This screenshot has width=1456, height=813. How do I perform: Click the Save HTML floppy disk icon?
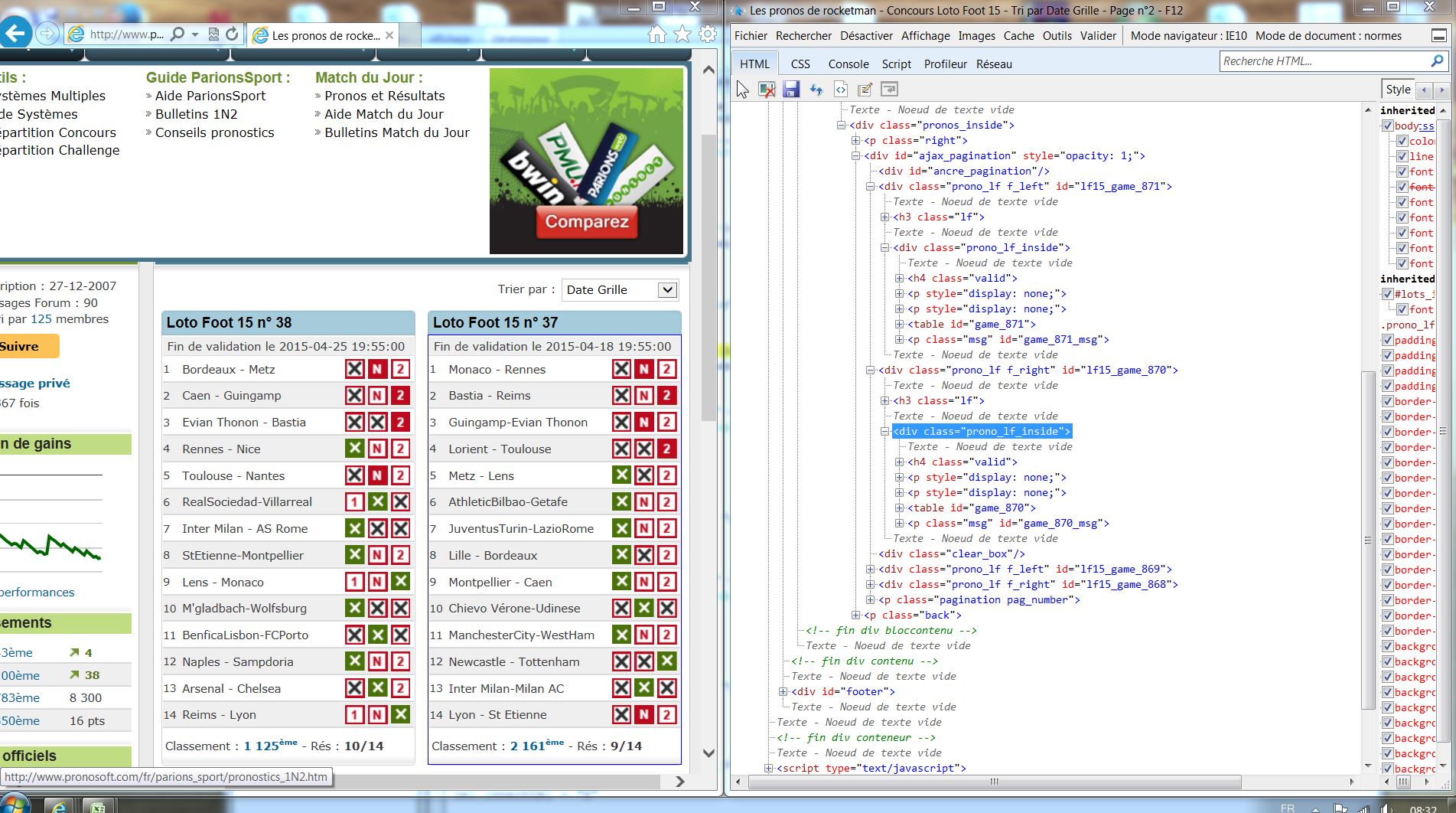[x=791, y=90]
